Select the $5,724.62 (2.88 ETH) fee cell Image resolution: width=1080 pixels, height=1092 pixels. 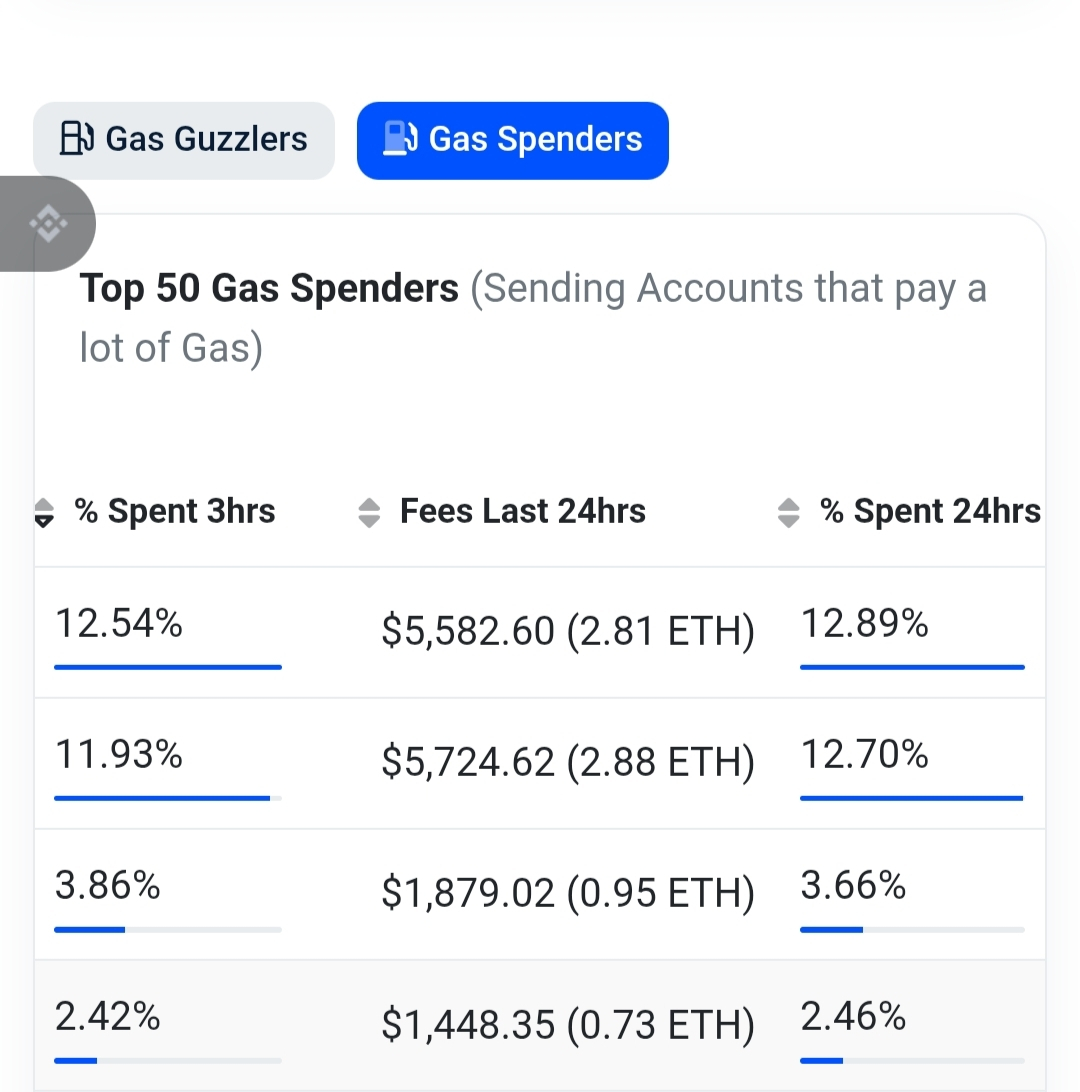[567, 763]
